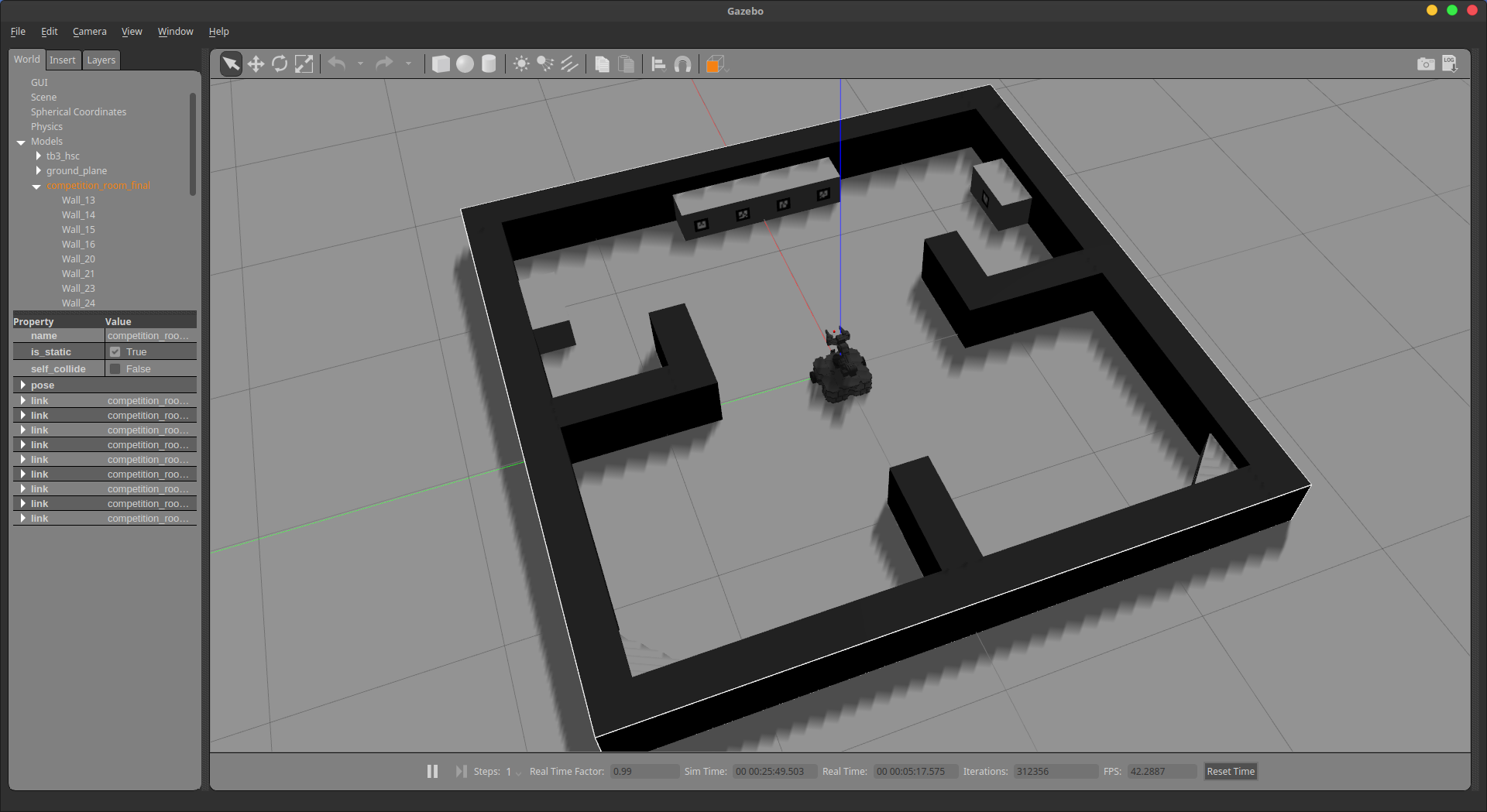Collapse the Models tree node
1487x812 pixels.
pyautogui.click(x=21, y=142)
